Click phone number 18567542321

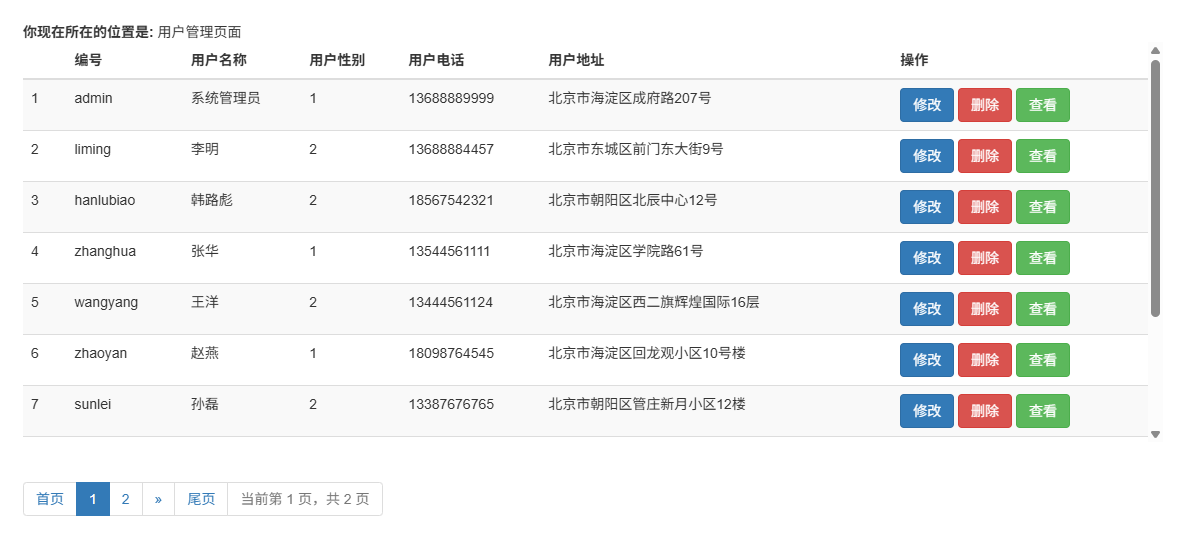[452, 200]
